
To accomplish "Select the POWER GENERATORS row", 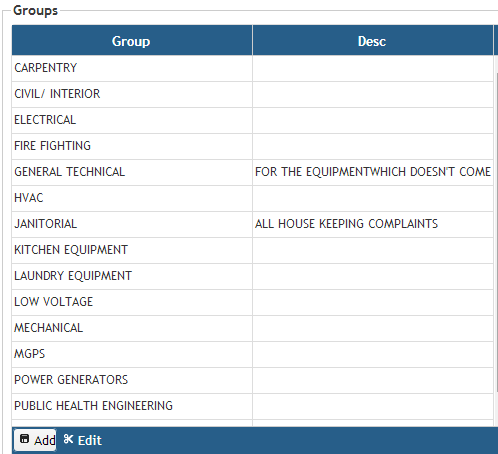I will pyautogui.click(x=253, y=380).
